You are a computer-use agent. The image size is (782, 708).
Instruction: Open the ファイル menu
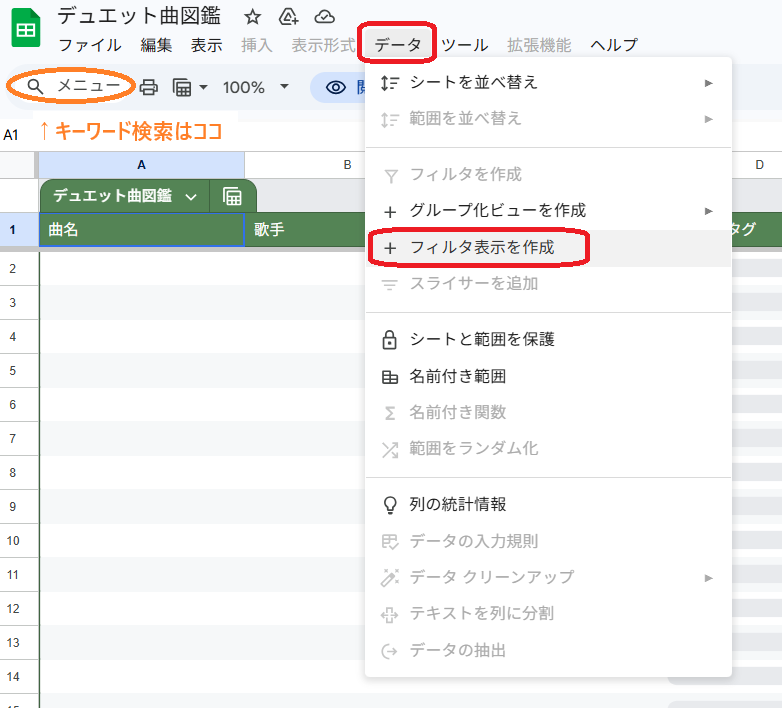tap(90, 45)
